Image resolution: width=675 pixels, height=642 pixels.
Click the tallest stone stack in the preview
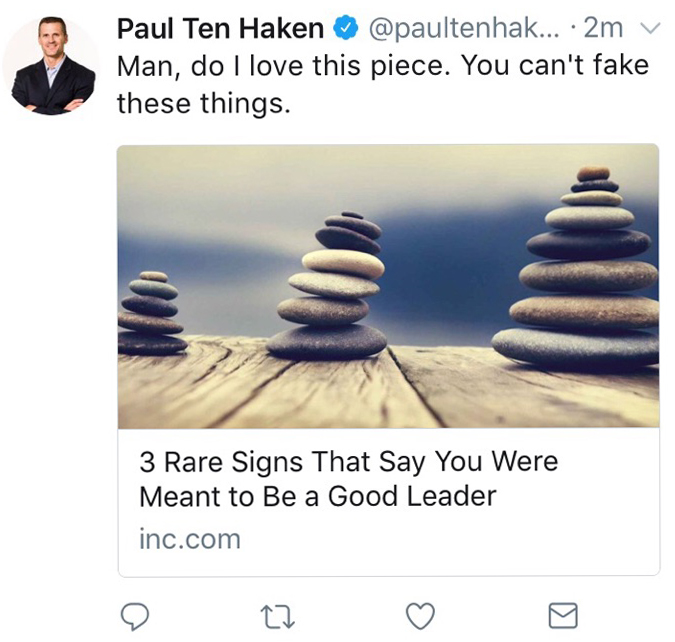coord(581,267)
